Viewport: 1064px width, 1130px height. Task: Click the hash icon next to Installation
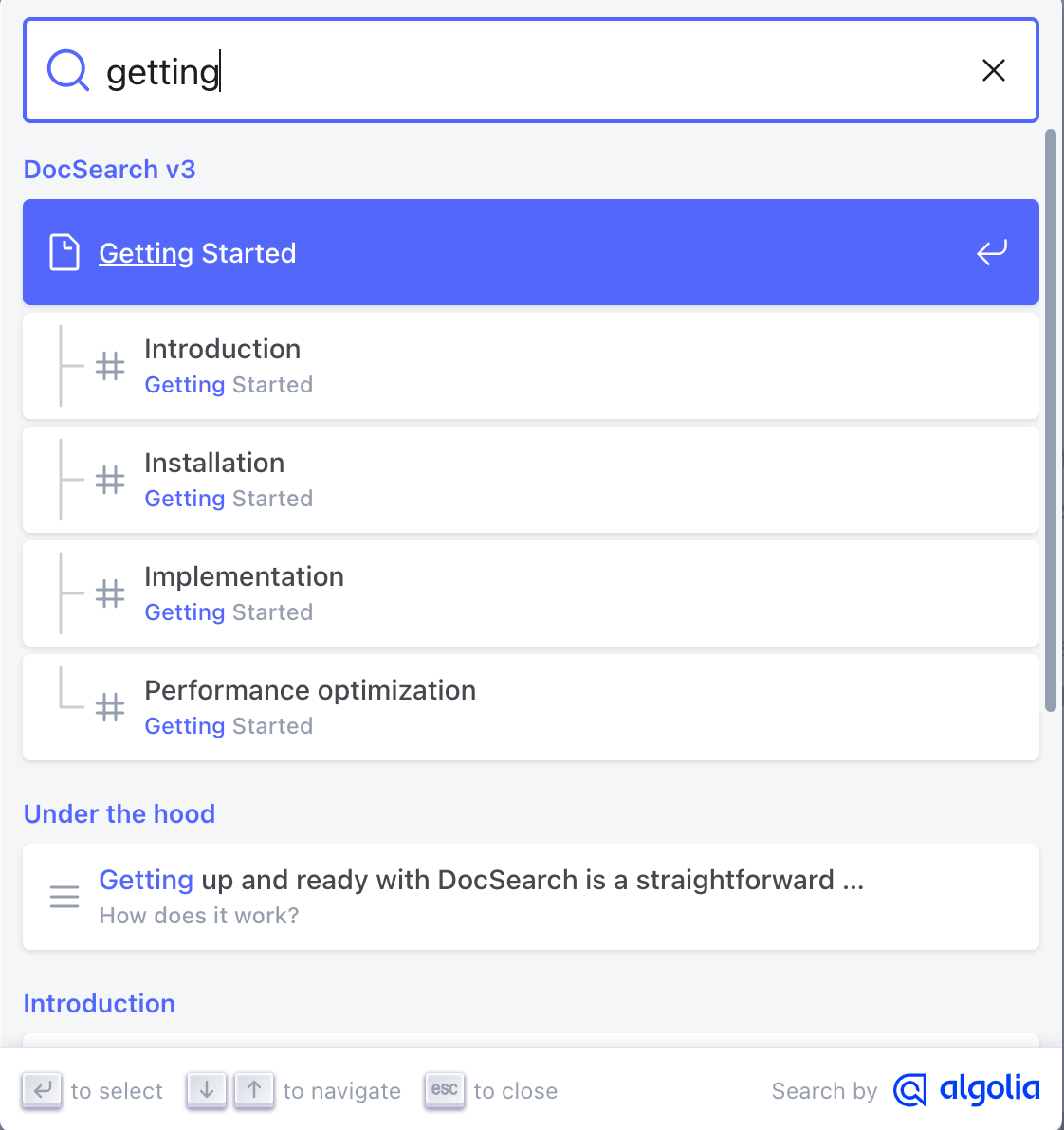click(110, 480)
